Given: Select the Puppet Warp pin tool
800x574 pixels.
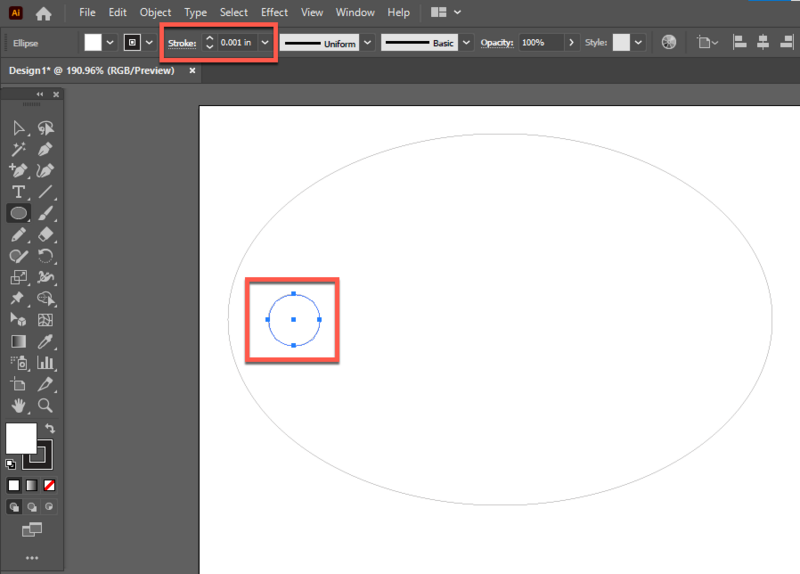Looking at the screenshot, I should pyautogui.click(x=18, y=298).
